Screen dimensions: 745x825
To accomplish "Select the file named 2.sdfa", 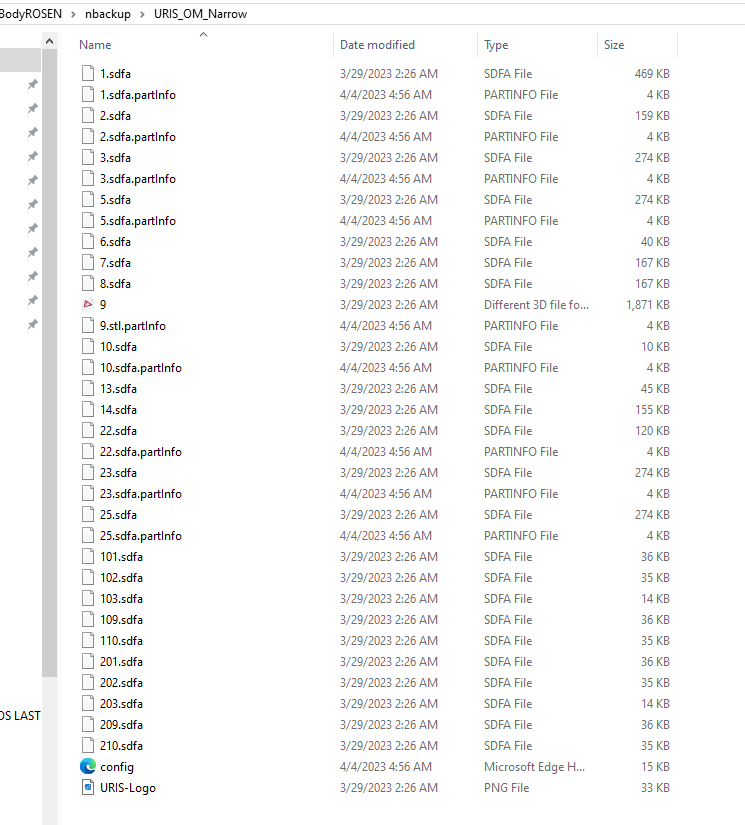I will 115,116.
